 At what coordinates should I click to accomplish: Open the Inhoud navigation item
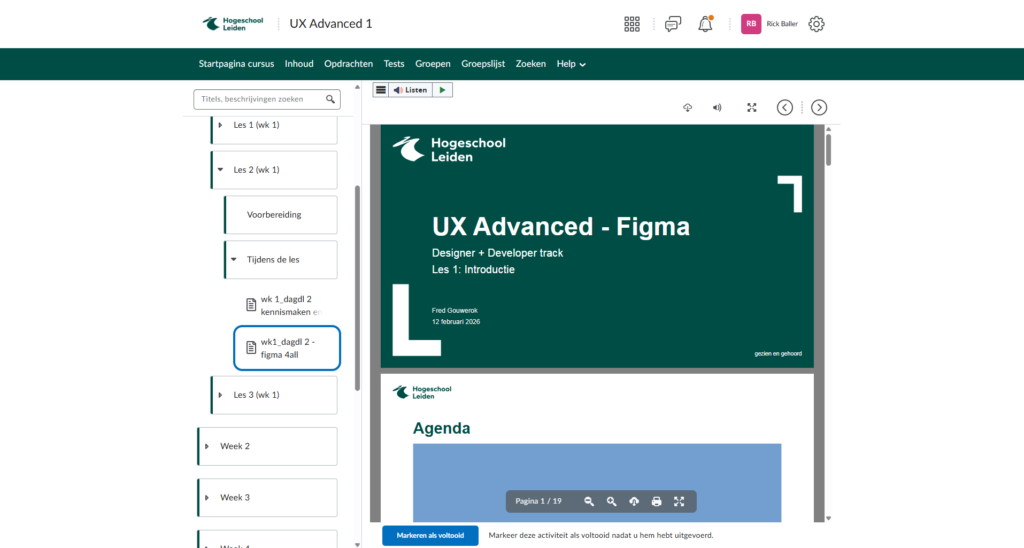click(x=299, y=64)
